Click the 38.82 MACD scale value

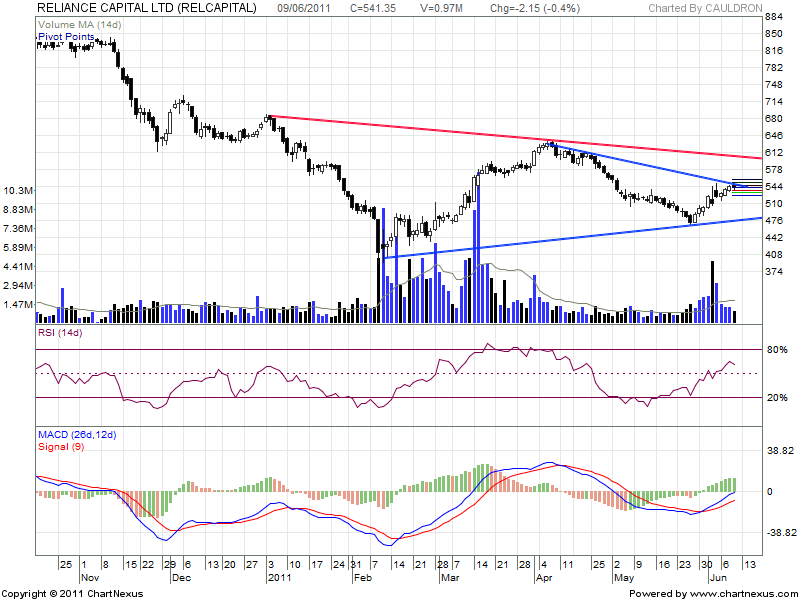pyautogui.click(x=778, y=452)
